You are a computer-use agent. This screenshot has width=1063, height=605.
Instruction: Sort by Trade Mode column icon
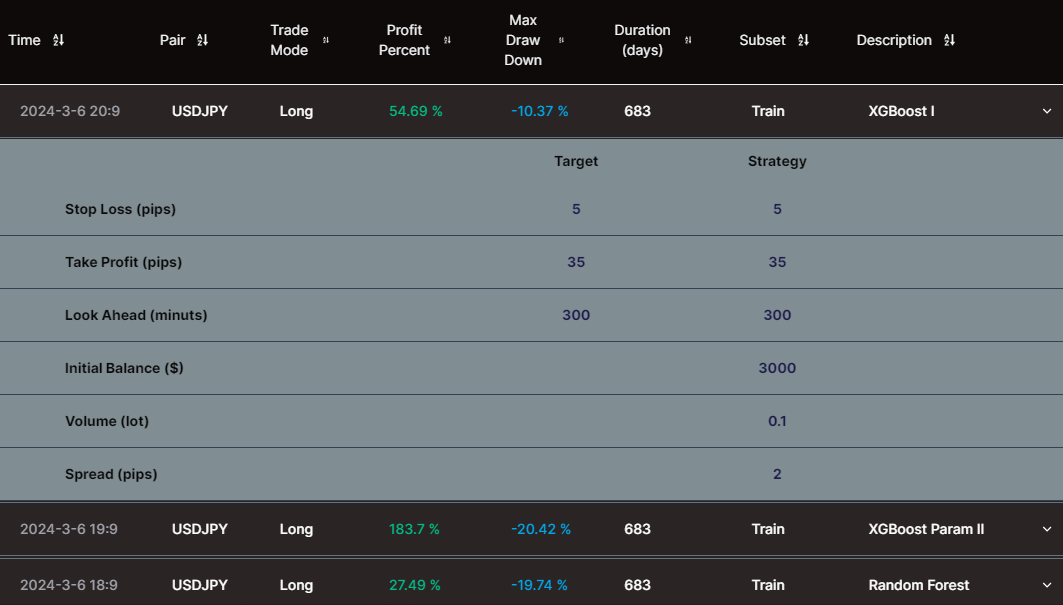click(x=325, y=40)
